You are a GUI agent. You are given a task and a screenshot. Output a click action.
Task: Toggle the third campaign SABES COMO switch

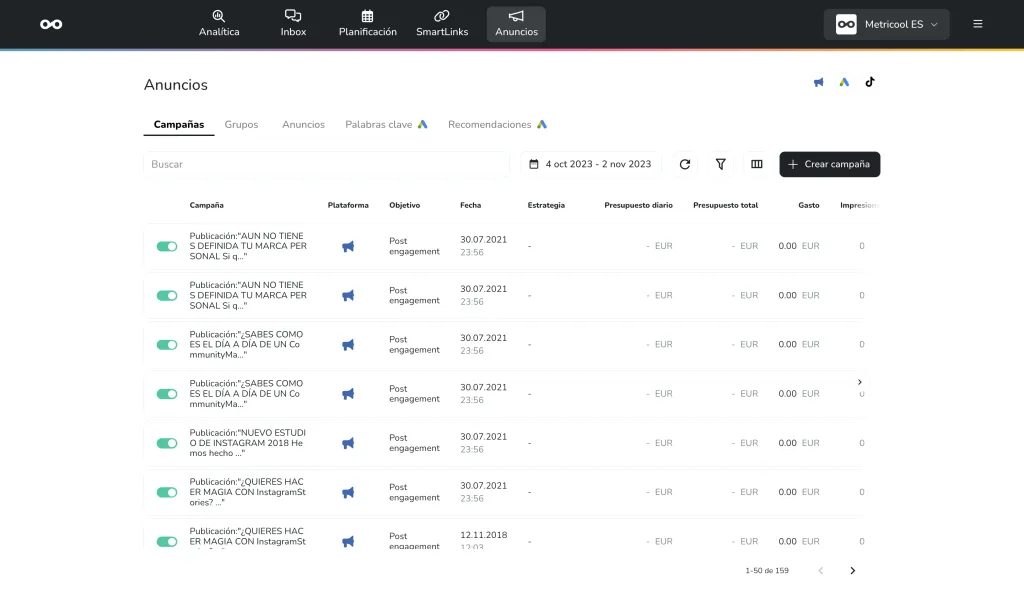[167, 345]
